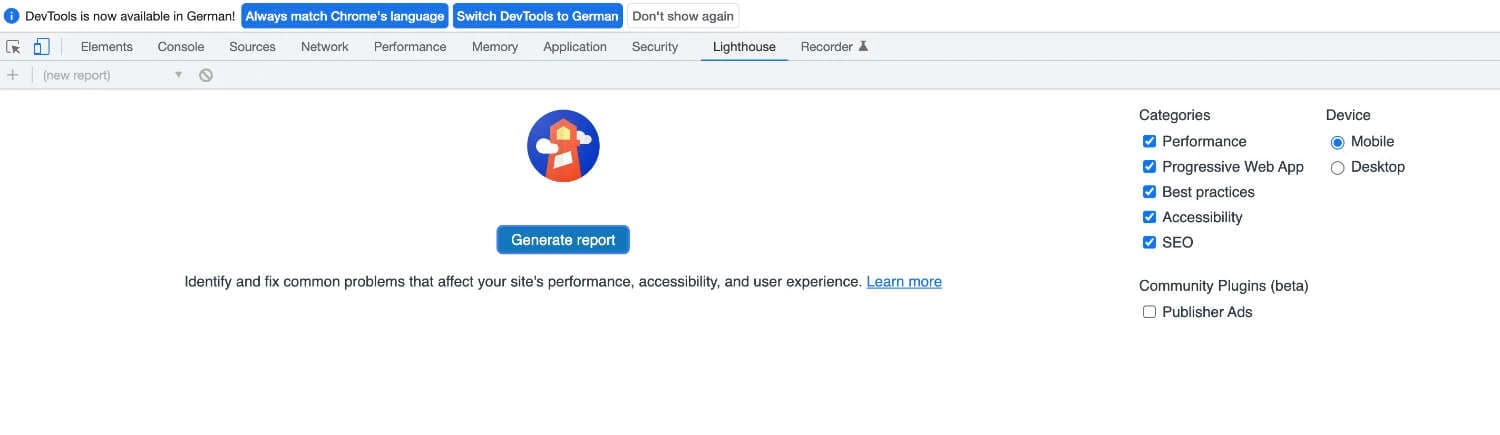Screen dimensions: 1500x435
Task: Select the Desktop device radio button
Action: pyautogui.click(x=1337, y=168)
